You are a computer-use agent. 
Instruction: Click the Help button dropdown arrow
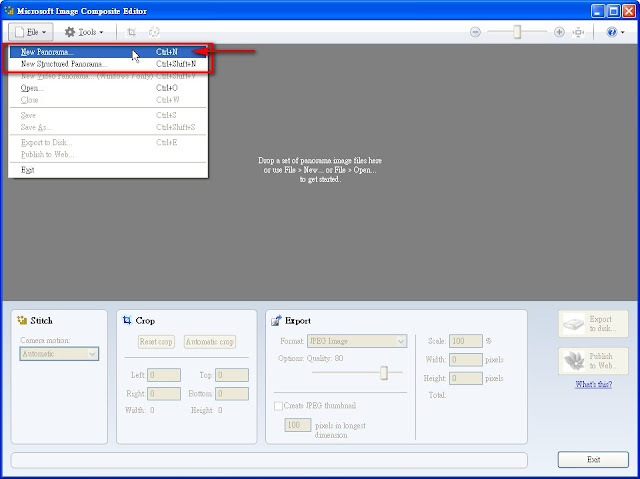tap(622, 32)
